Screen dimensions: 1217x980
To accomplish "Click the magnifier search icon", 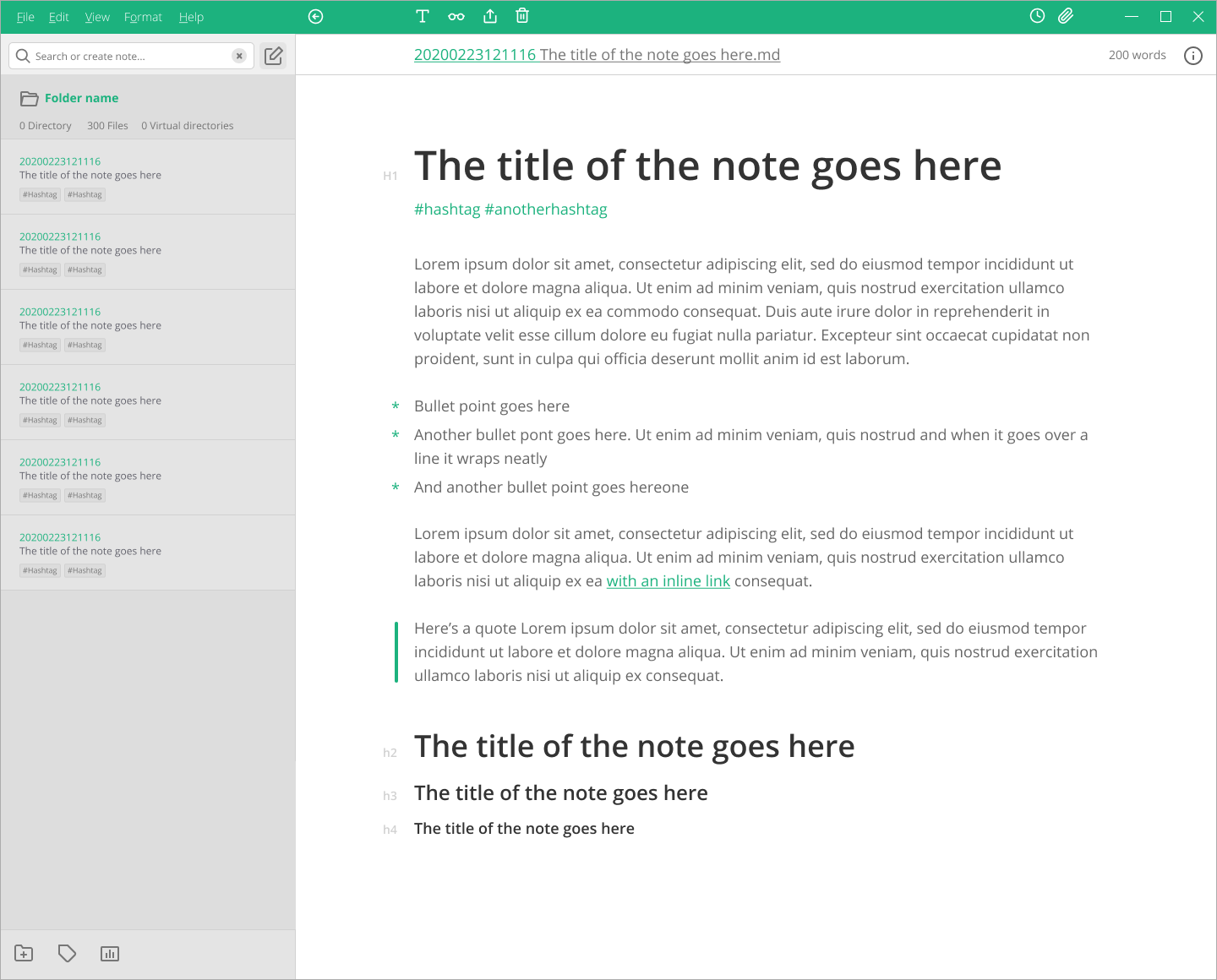I will [23, 56].
